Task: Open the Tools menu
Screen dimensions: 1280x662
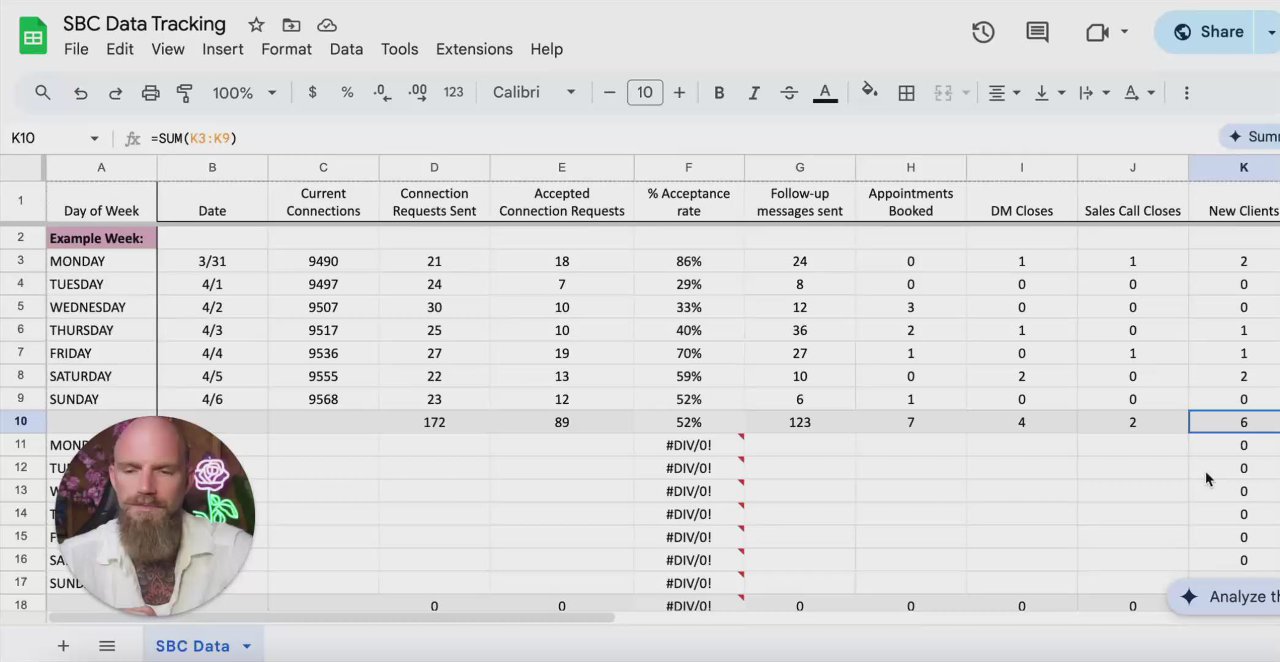Action: coord(399,49)
